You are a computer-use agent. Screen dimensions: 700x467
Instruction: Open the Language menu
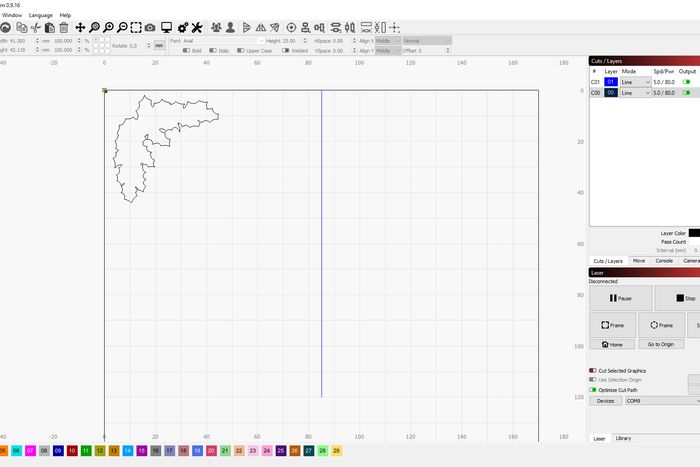coord(41,15)
